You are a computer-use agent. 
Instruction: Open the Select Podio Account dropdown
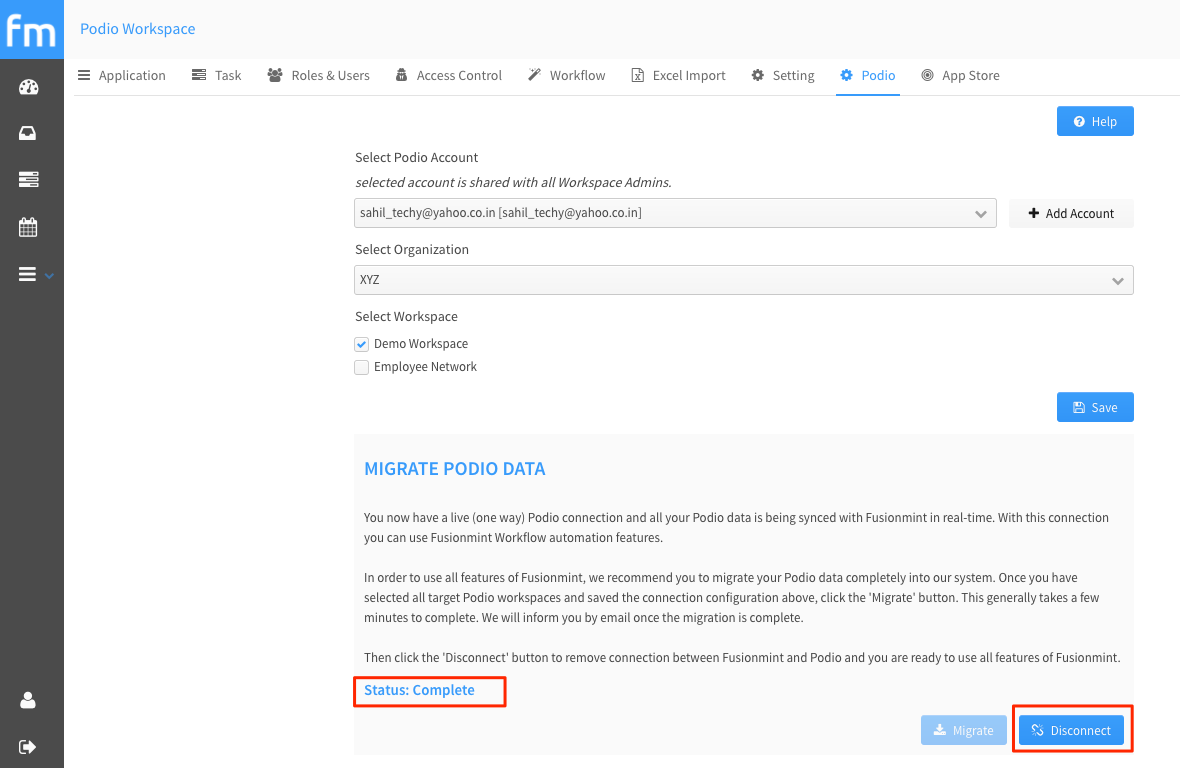point(675,213)
